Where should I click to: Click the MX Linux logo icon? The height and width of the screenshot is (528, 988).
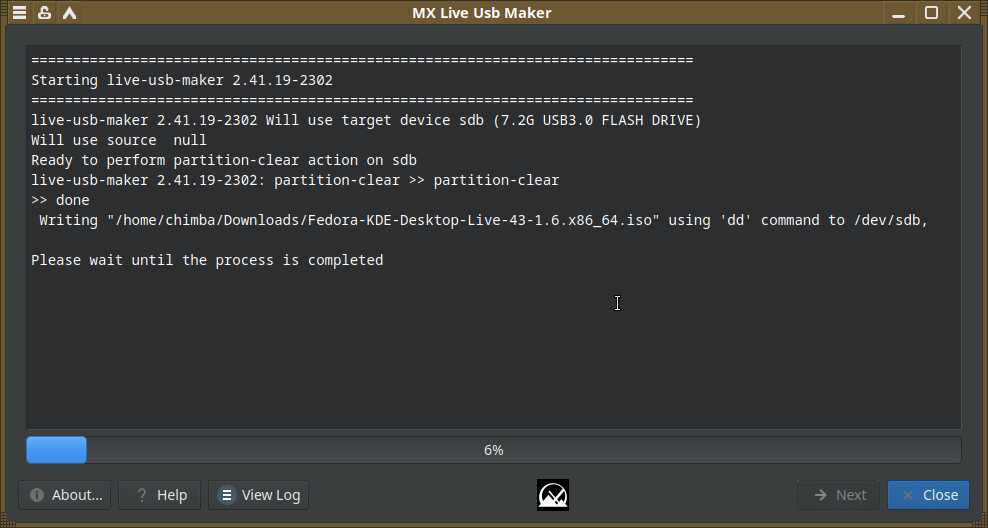[x=553, y=495]
